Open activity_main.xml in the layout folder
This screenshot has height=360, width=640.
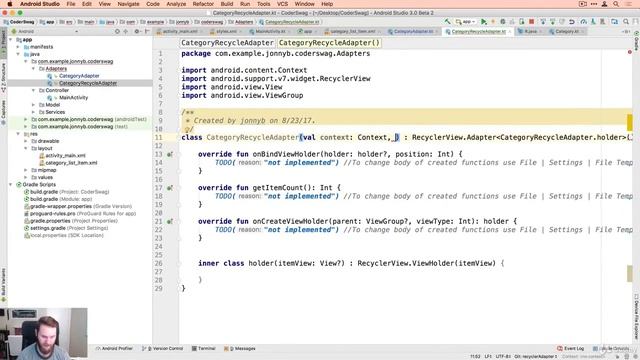click(x=65, y=156)
